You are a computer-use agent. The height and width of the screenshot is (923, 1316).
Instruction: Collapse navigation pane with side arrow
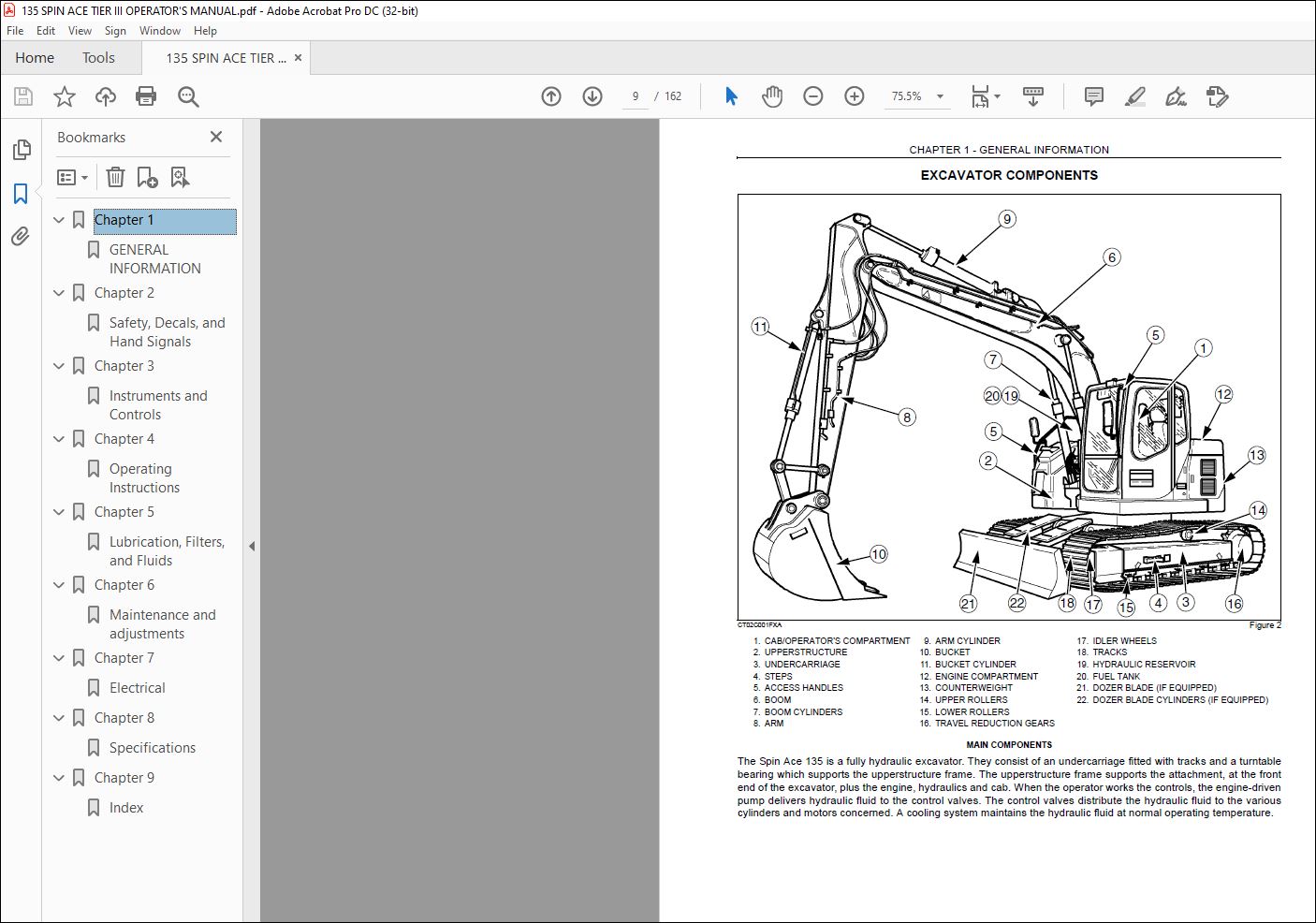click(x=252, y=546)
